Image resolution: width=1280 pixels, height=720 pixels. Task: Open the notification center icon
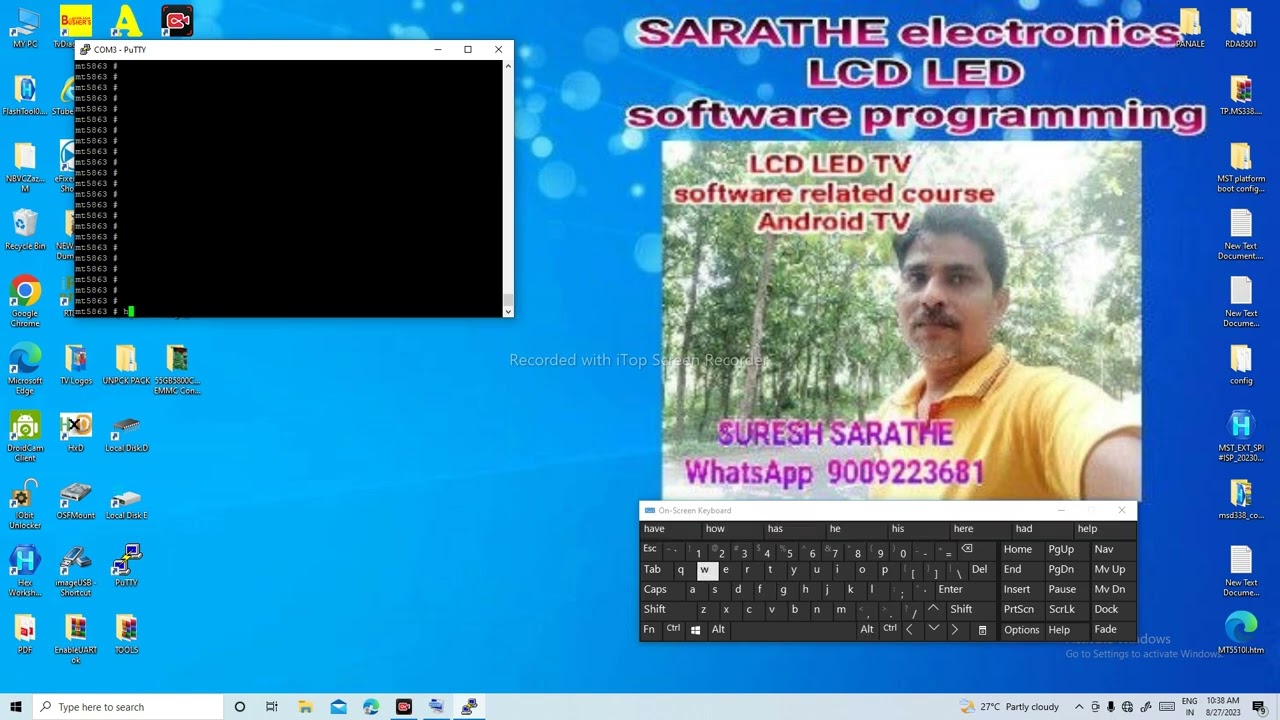(x=1259, y=707)
